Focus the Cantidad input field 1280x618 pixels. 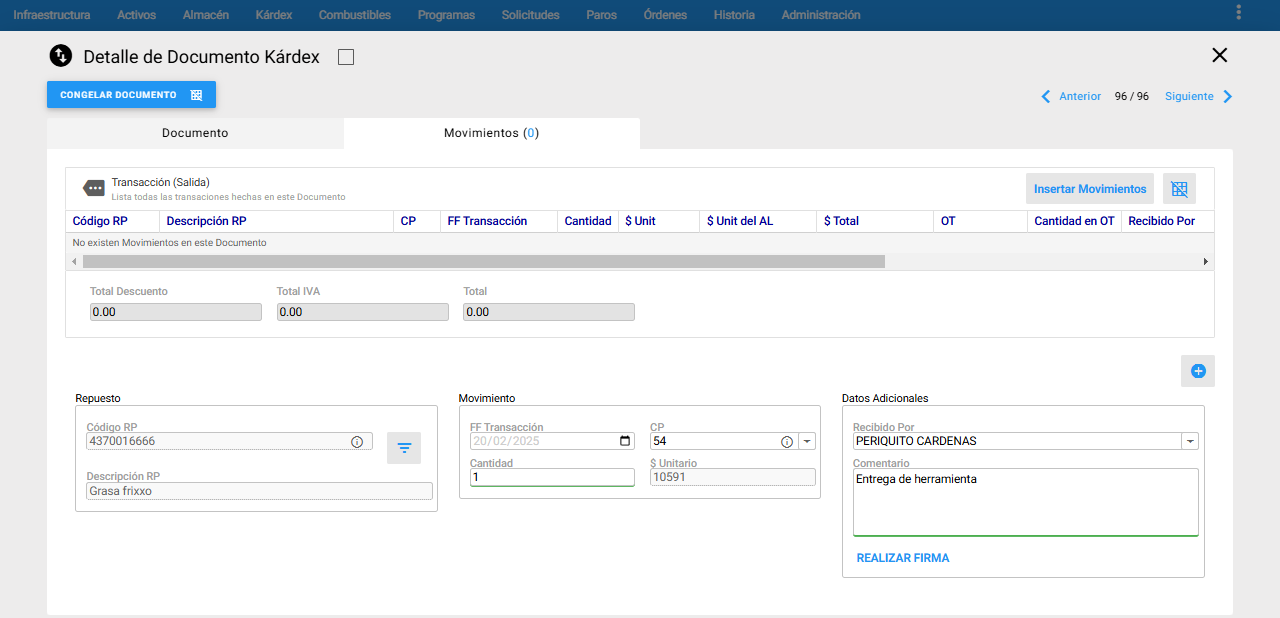click(x=552, y=477)
